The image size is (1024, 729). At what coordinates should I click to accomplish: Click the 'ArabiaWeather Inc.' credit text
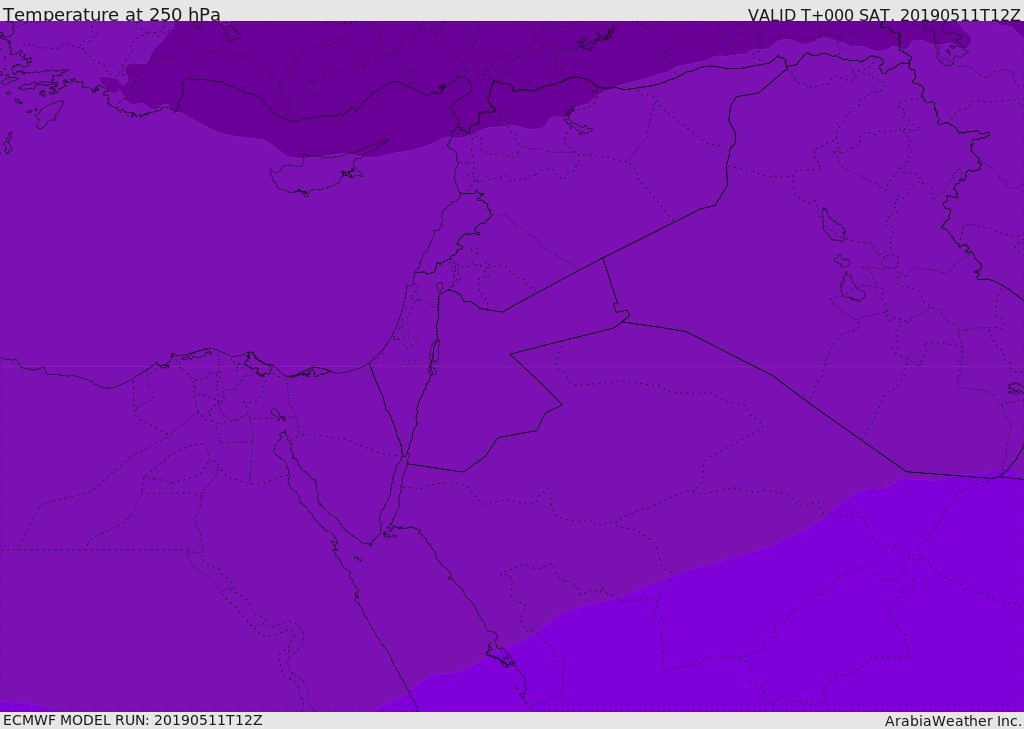click(953, 721)
